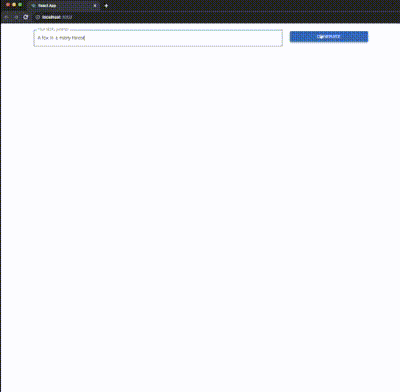This screenshot has height=392, width=400.
Task: Click the blue Generate button
Action: click(329, 37)
